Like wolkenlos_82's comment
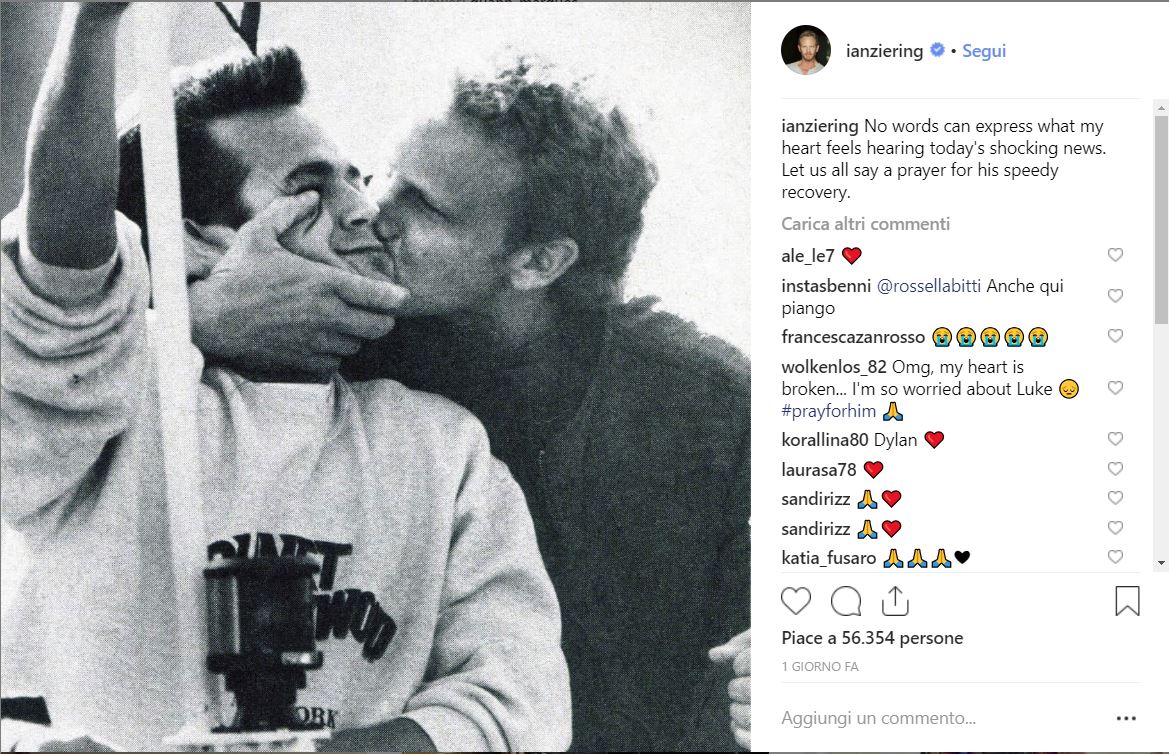The image size is (1169, 754). pyautogui.click(x=1115, y=388)
